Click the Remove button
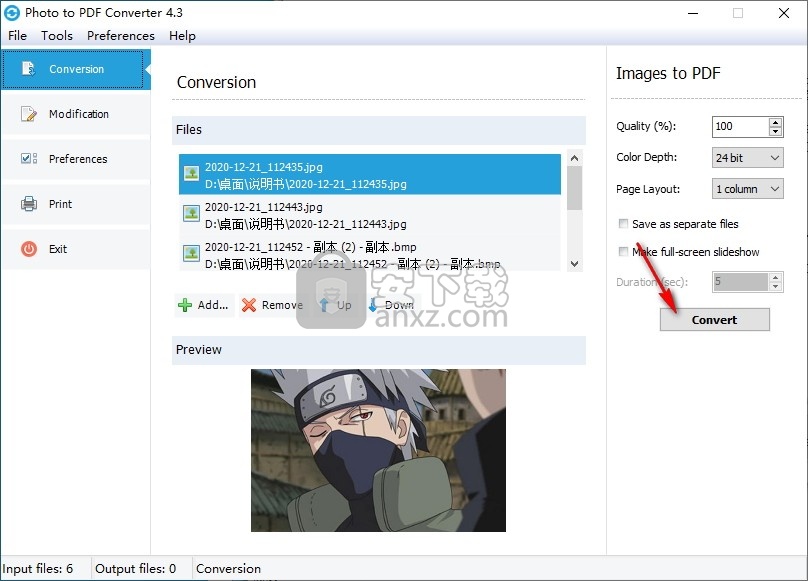This screenshot has width=808, height=581. [273, 305]
